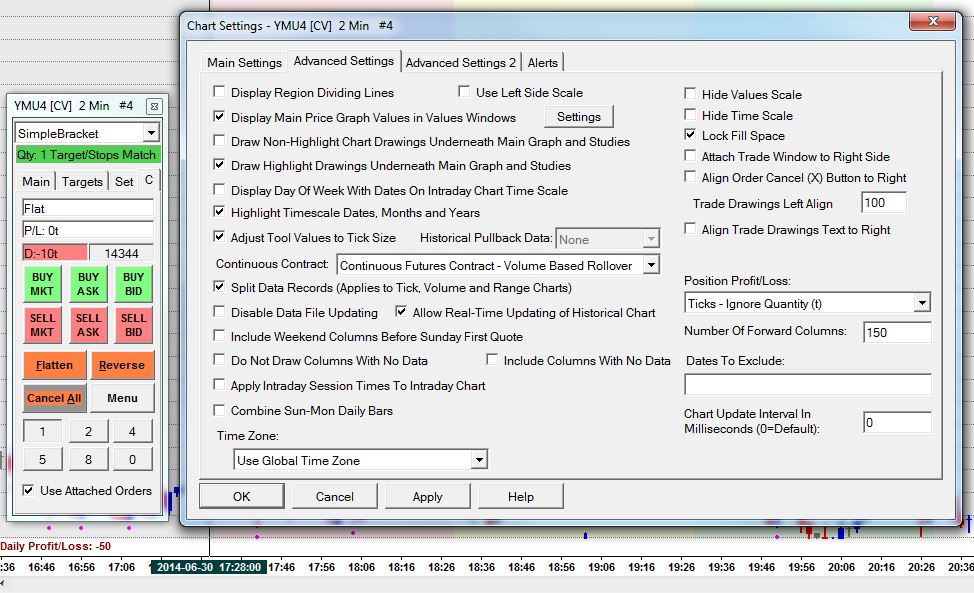This screenshot has height=593, width=974.
Task: Set quantity to 8 with the quantity button
Action: [88, 459]
